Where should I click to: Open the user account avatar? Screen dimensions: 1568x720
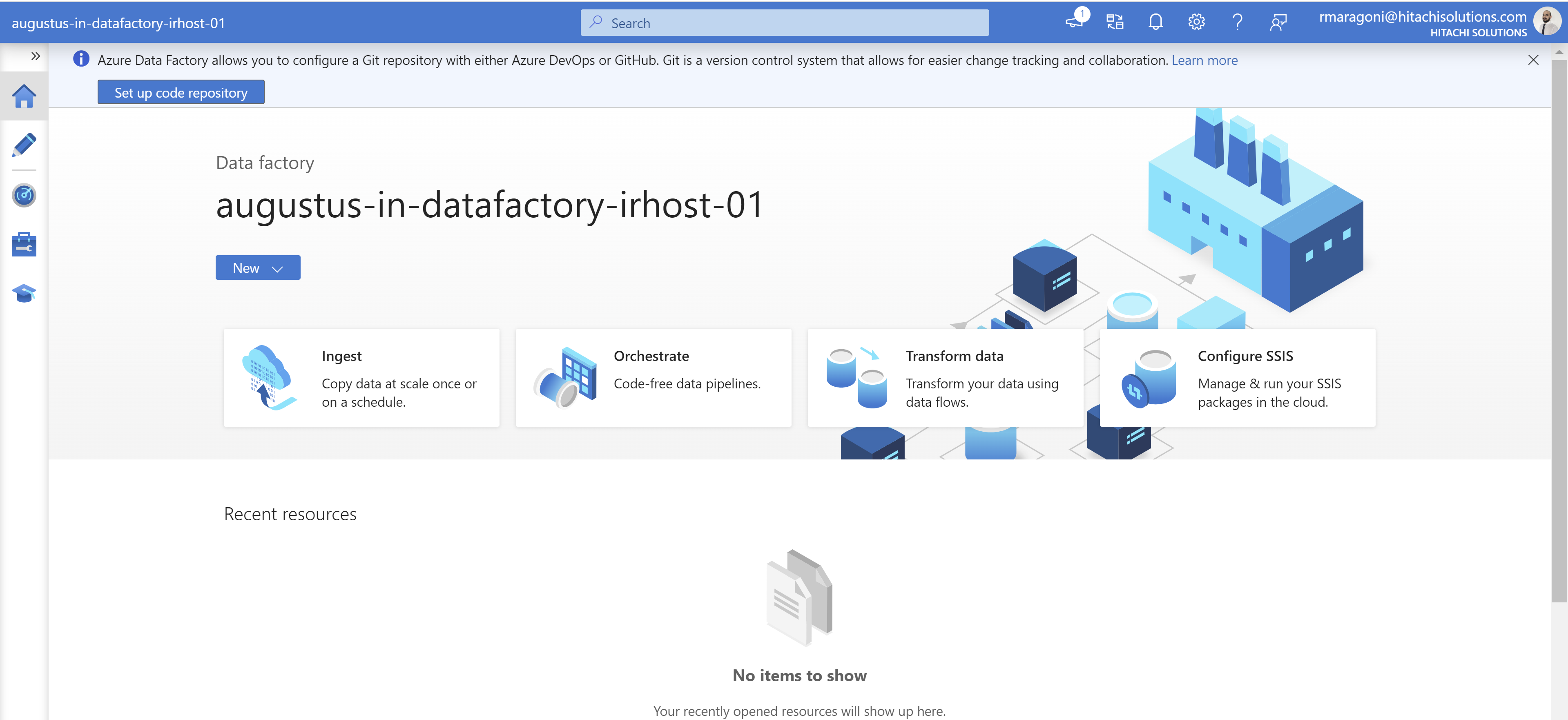[1547, 21]
